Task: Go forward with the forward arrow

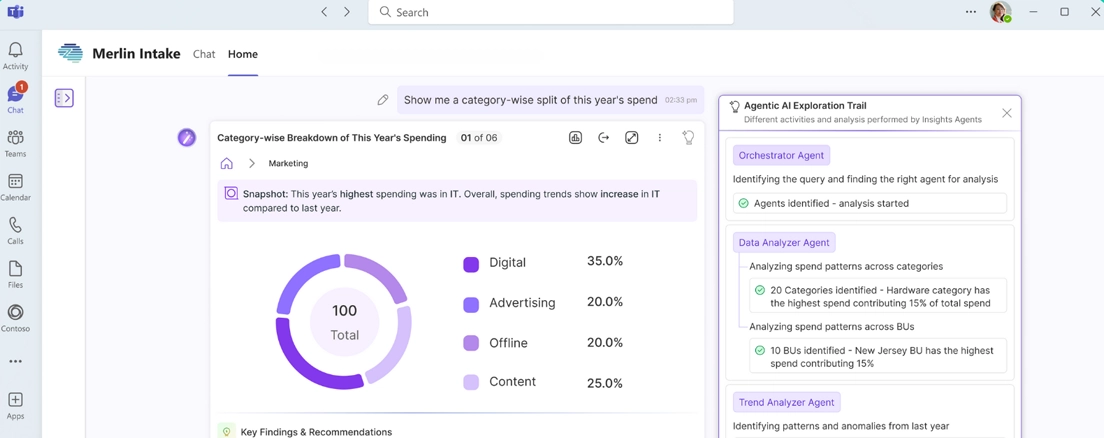Action: (346, 12)
